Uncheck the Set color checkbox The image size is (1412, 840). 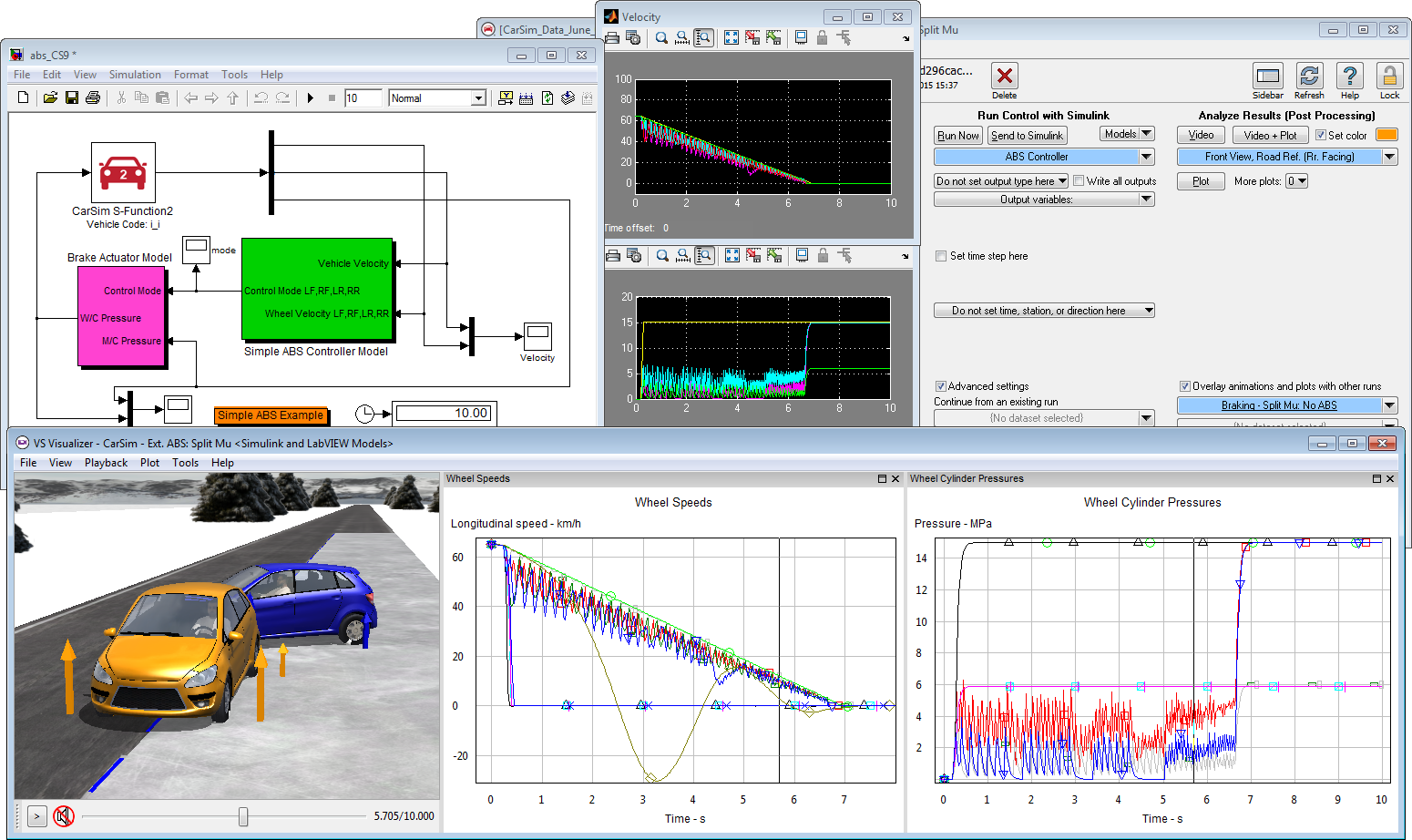coord(1321,136)
